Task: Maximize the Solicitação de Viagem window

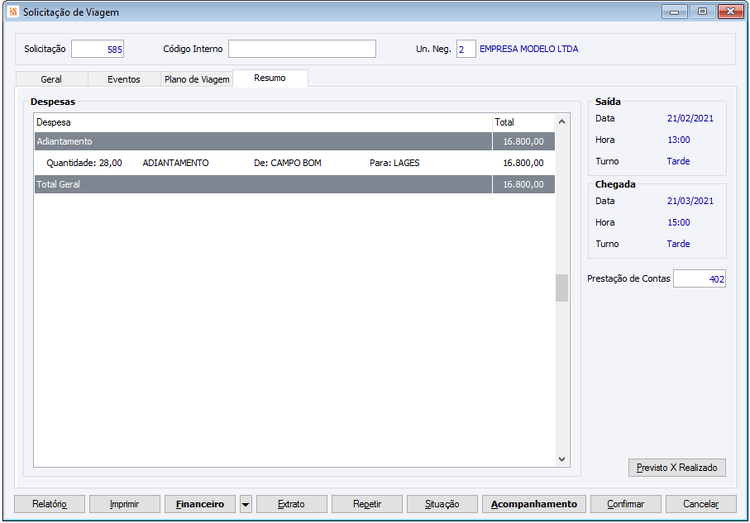Action: 702,11
